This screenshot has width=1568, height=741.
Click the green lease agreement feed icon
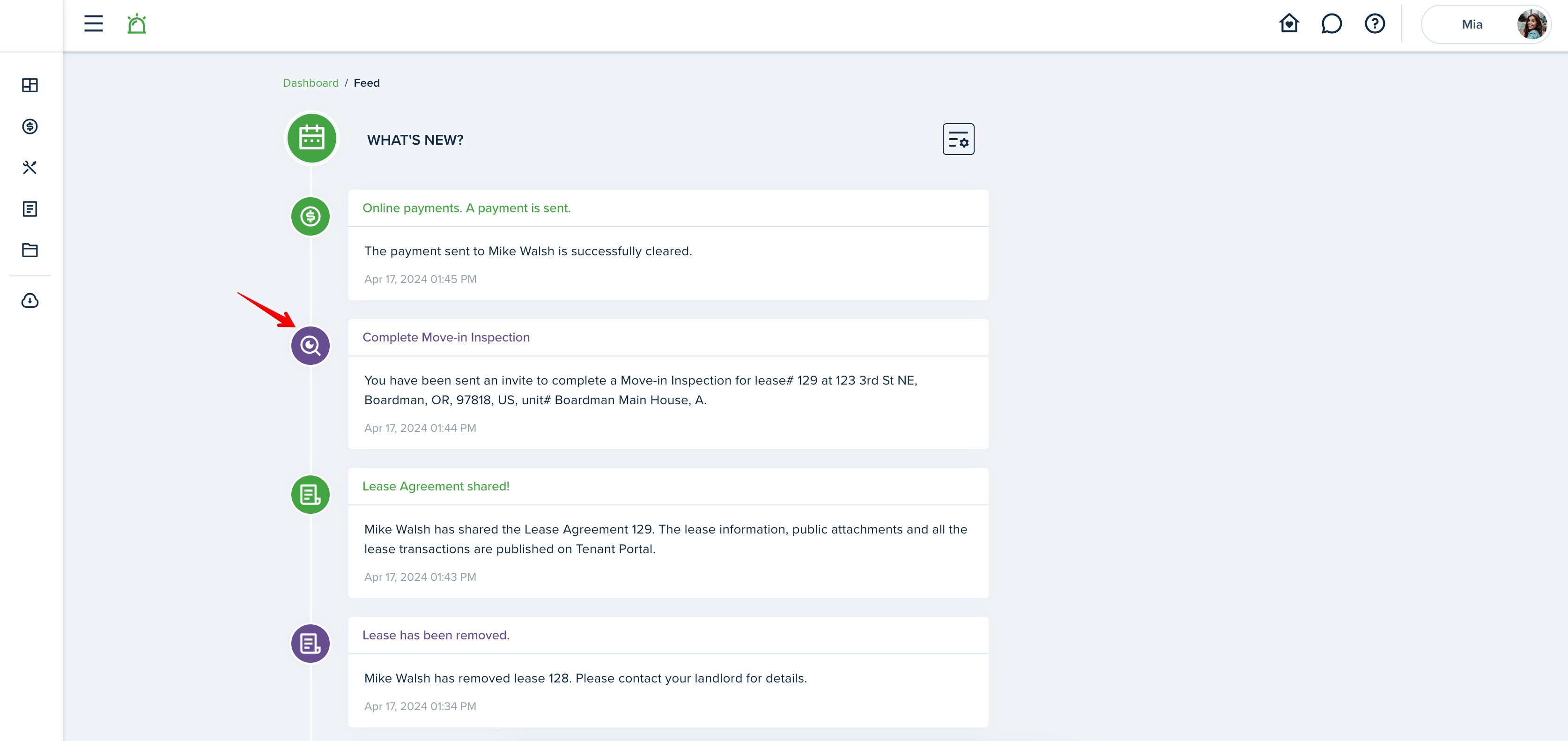click(x=311, y=495)
